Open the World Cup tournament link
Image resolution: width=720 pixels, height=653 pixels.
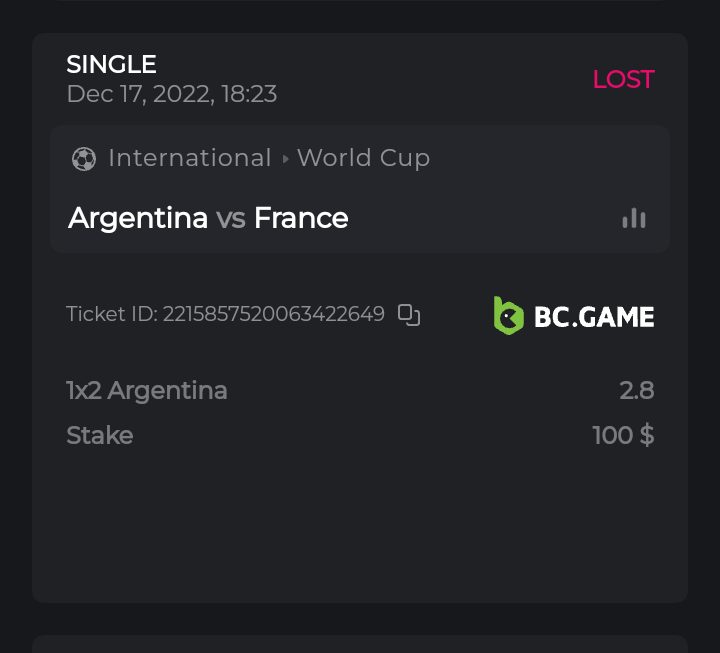(x=363, y=158)
